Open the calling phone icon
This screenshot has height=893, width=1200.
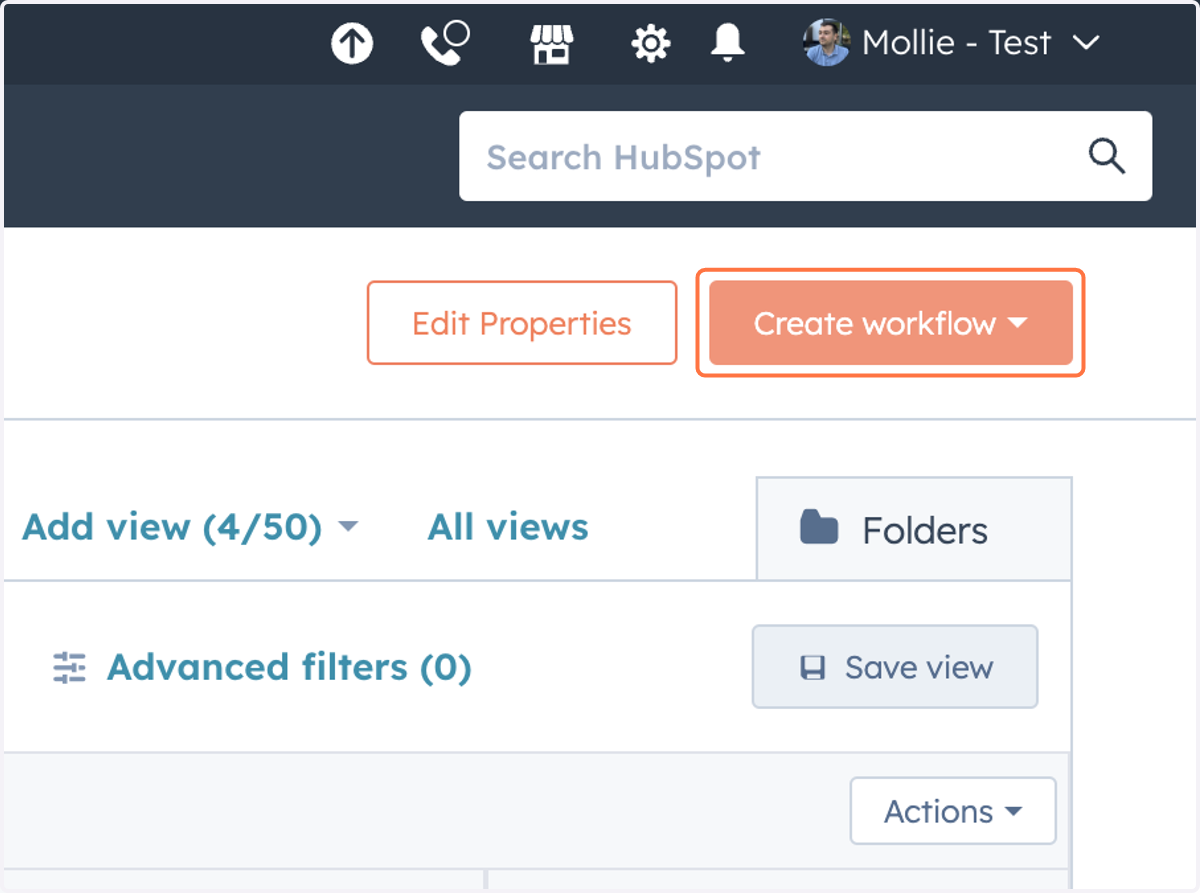(x=445, y=43)
